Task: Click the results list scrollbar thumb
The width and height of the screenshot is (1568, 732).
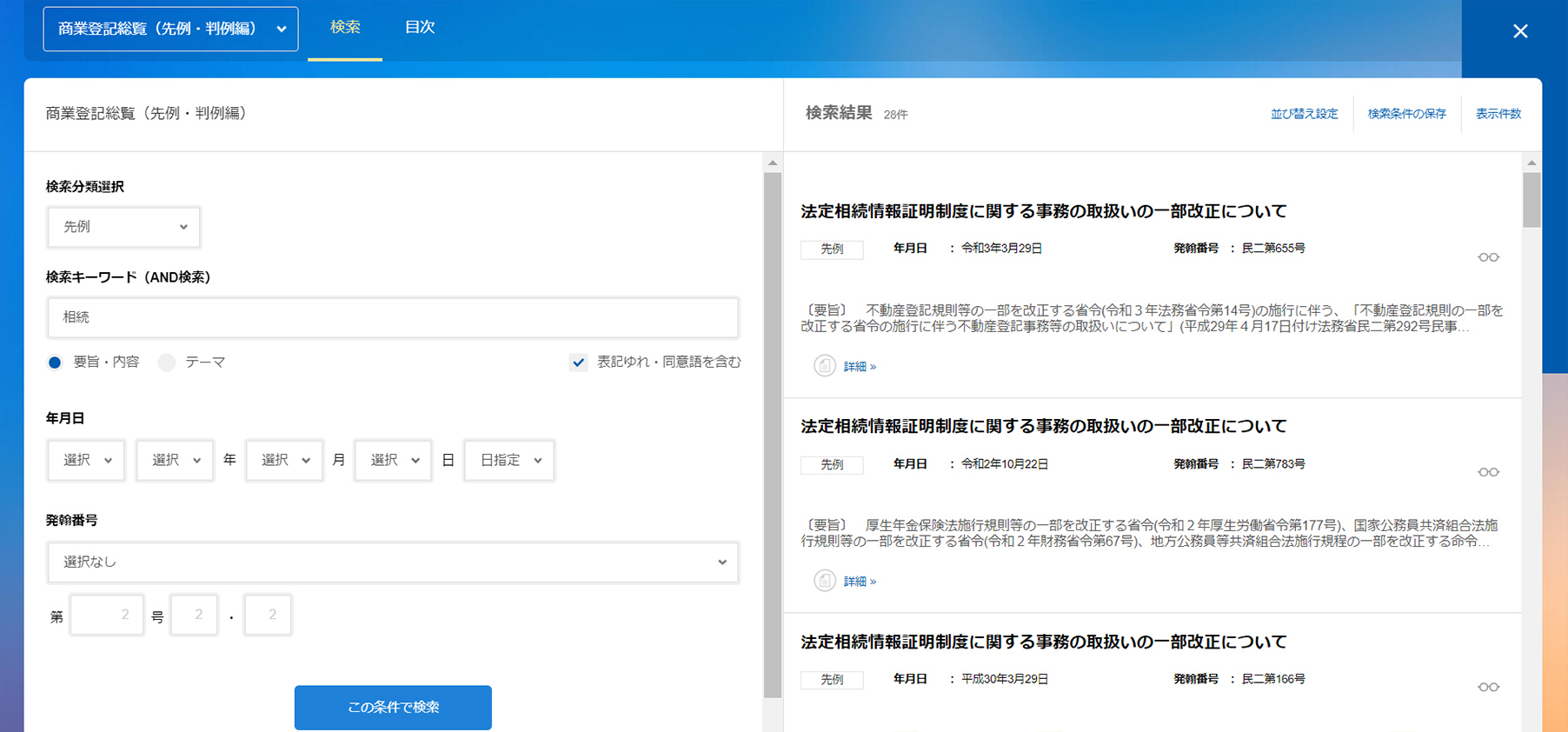Action: (1531, 200)
